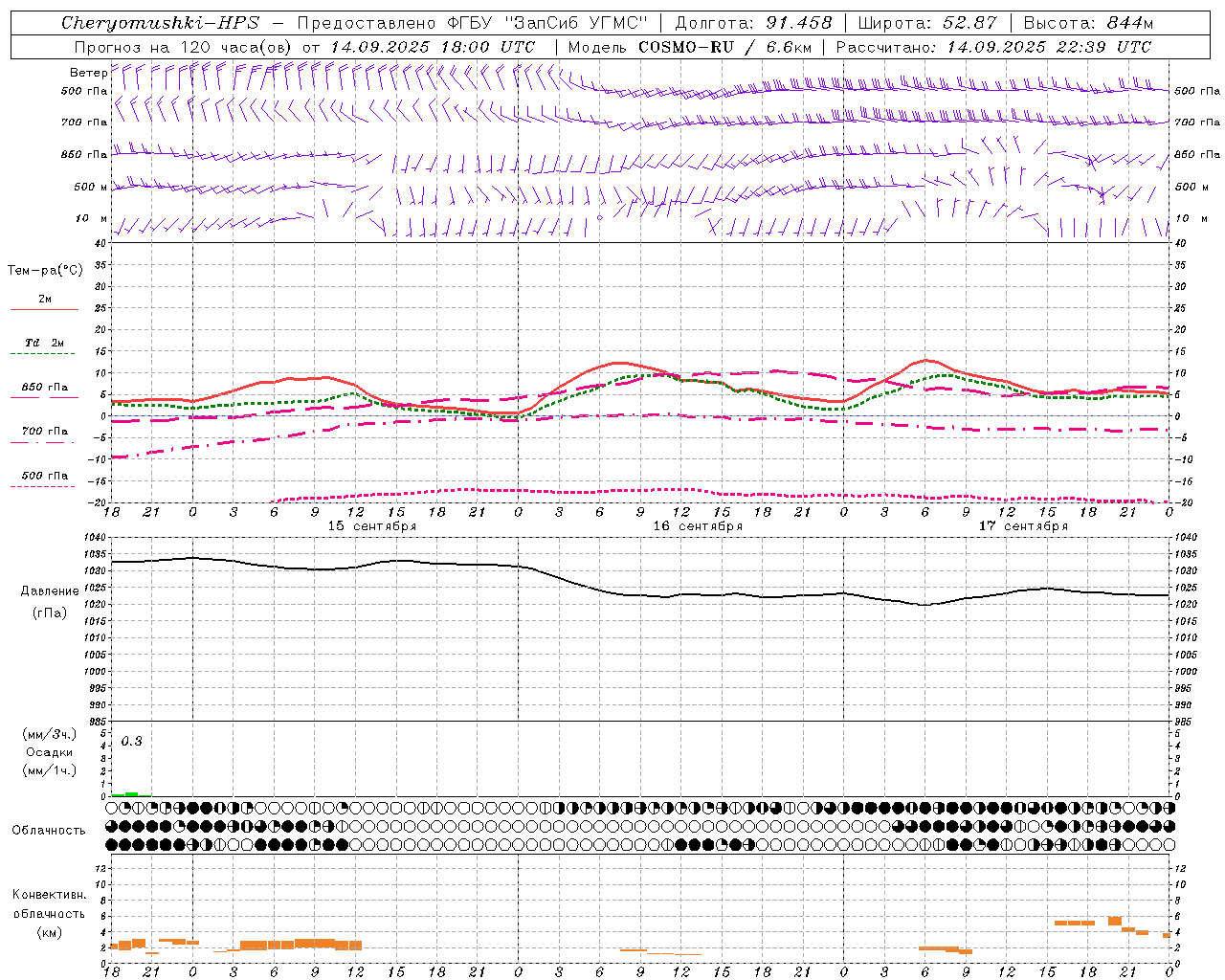Click the 17 сентября date label

click(1023, 526)
